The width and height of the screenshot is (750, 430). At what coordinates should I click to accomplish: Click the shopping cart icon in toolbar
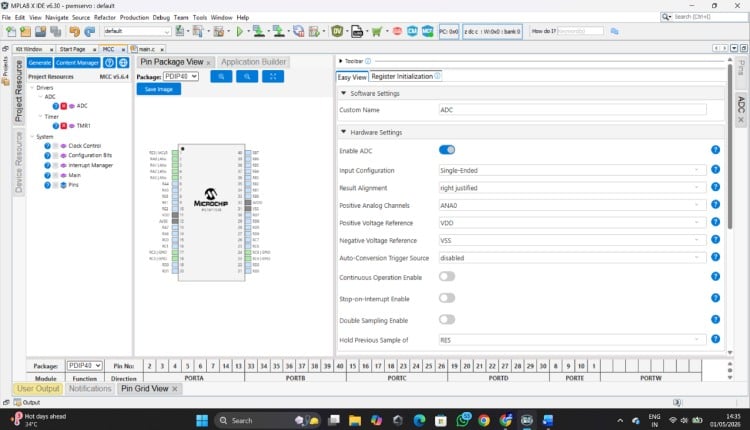[x=376, y=32]
